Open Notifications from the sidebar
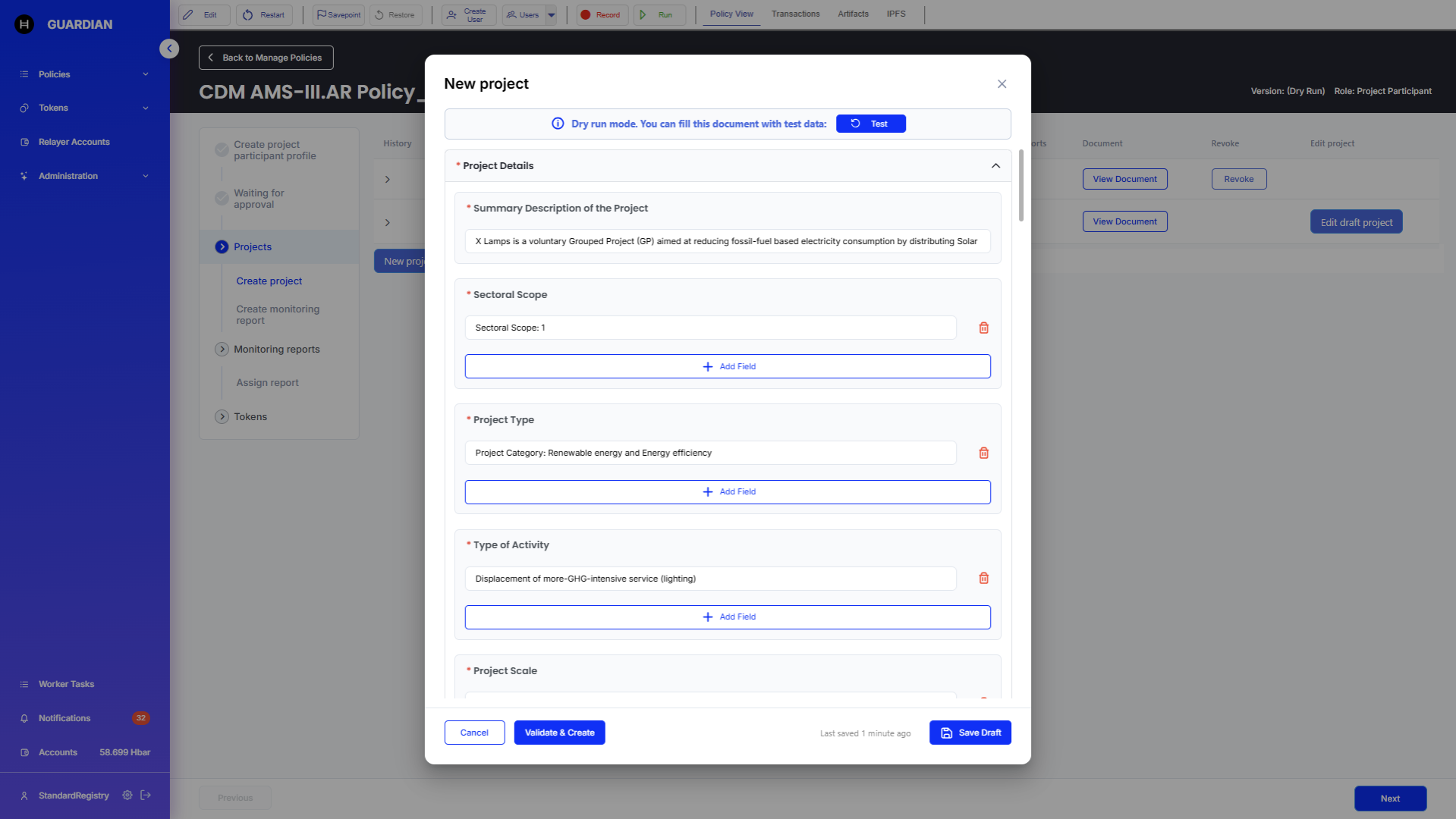 64,718
